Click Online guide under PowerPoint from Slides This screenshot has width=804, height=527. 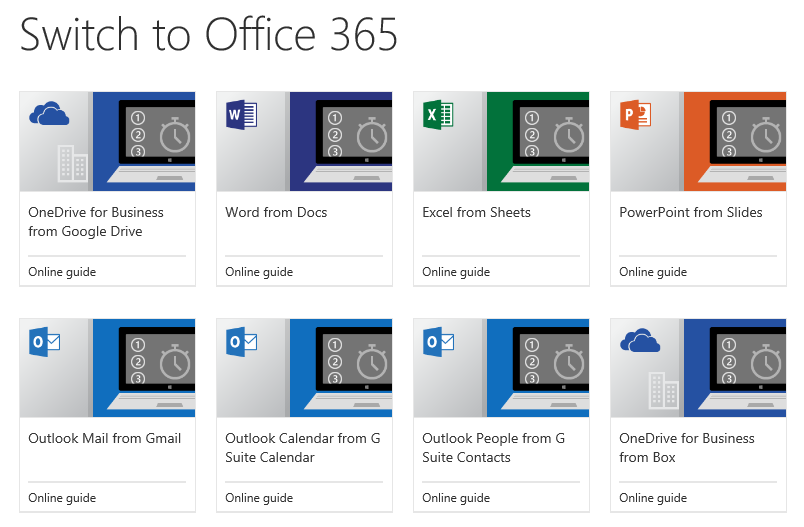653,272
